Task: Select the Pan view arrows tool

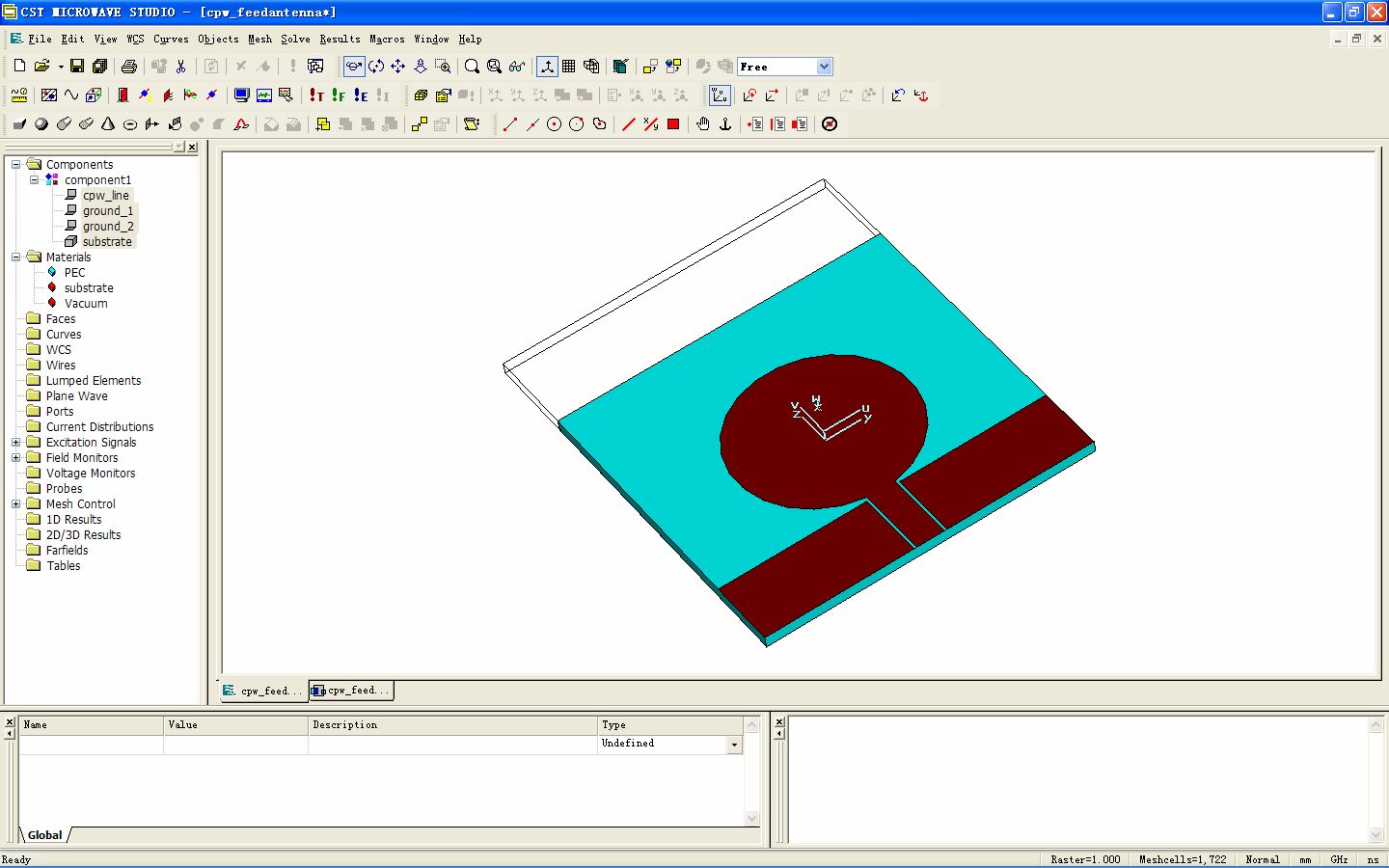Action: tap(398, 67)
